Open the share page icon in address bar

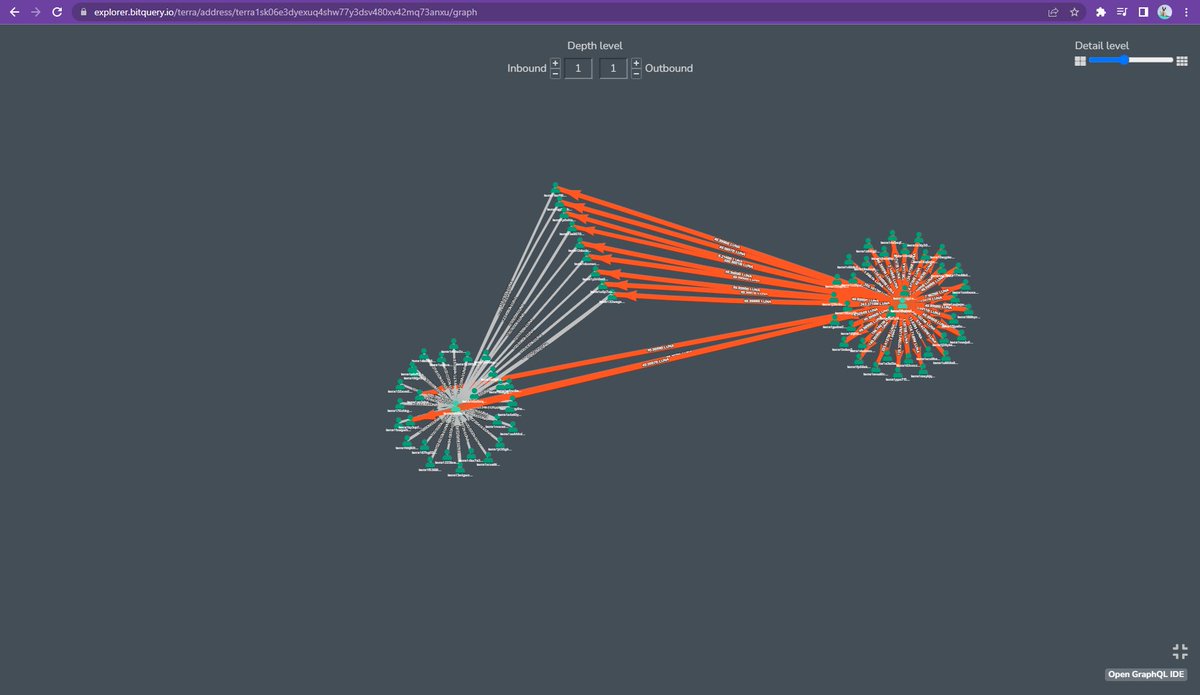click(x=1053, y=12)
